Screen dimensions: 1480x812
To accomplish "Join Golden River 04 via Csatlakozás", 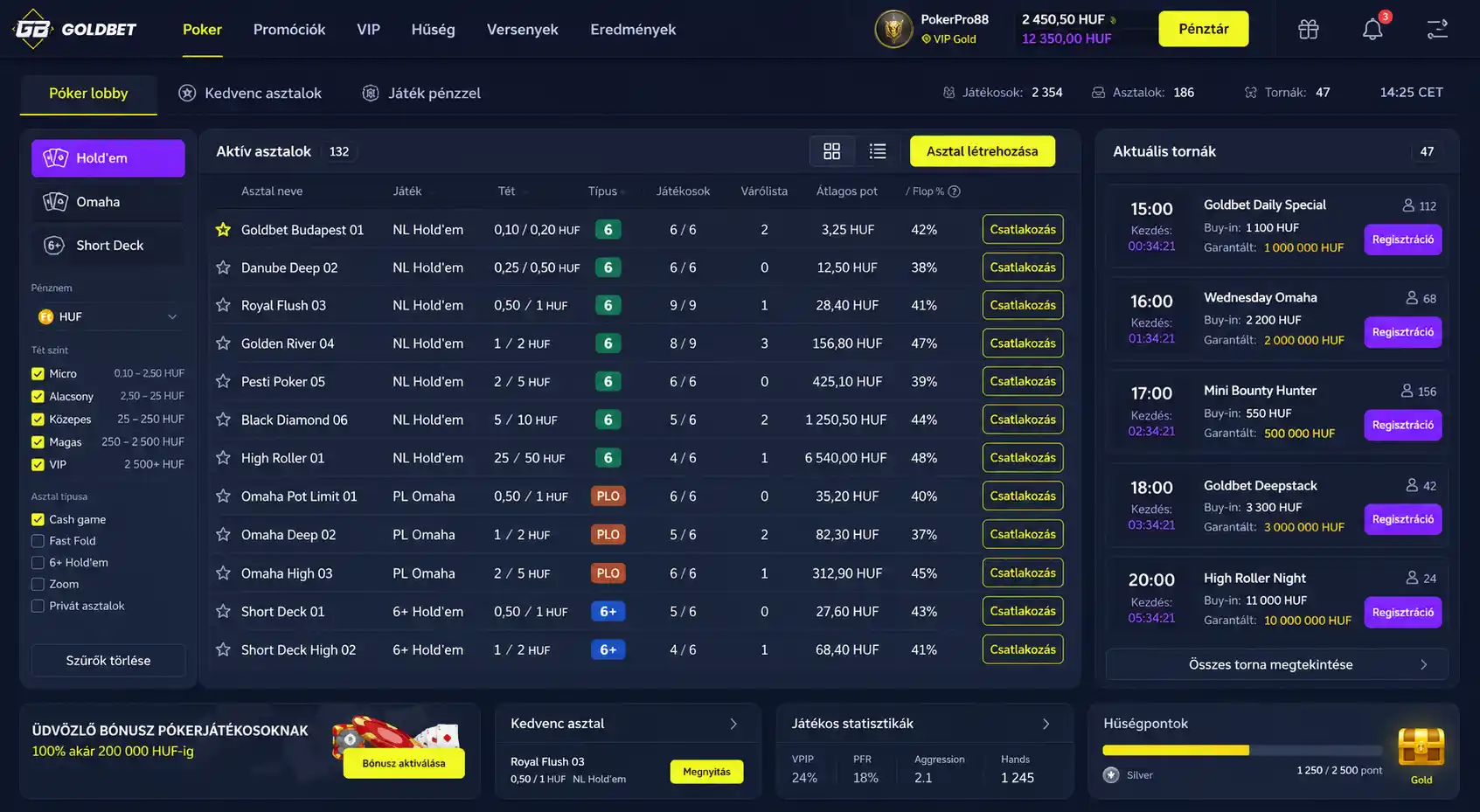I will click(x=1023, y=344).
